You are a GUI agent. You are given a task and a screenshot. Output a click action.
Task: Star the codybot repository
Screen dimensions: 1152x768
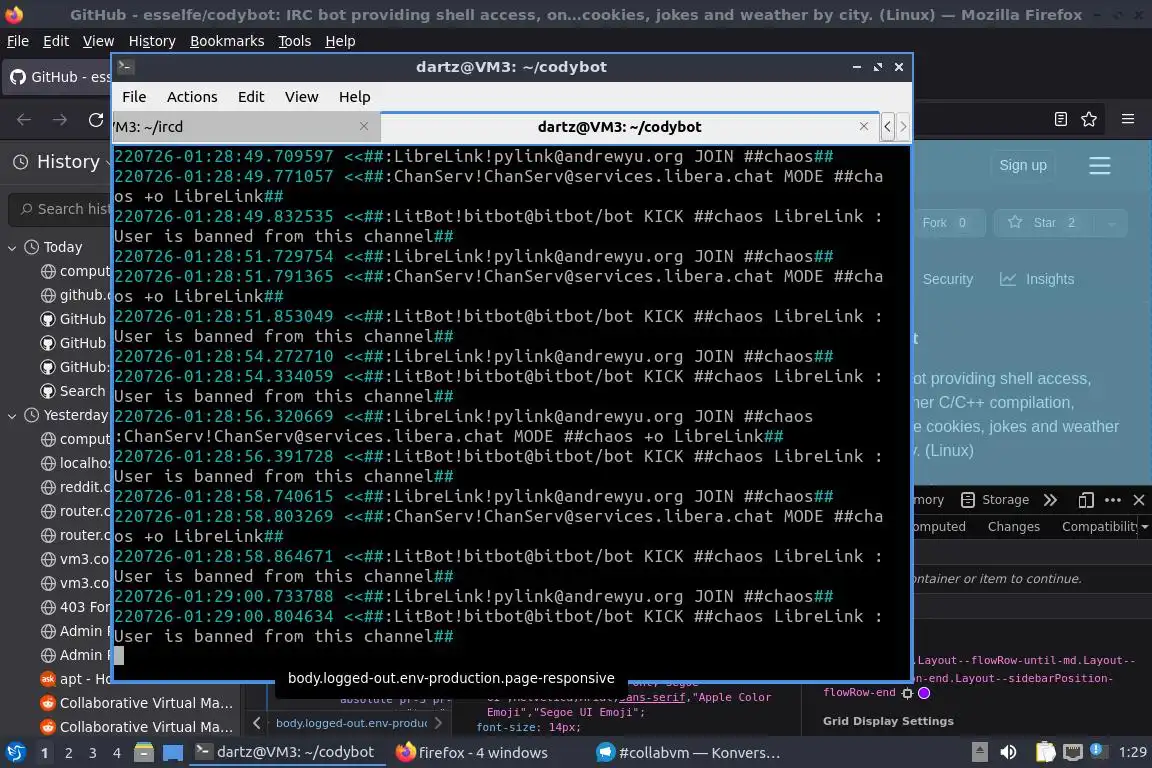(1043, 223)
